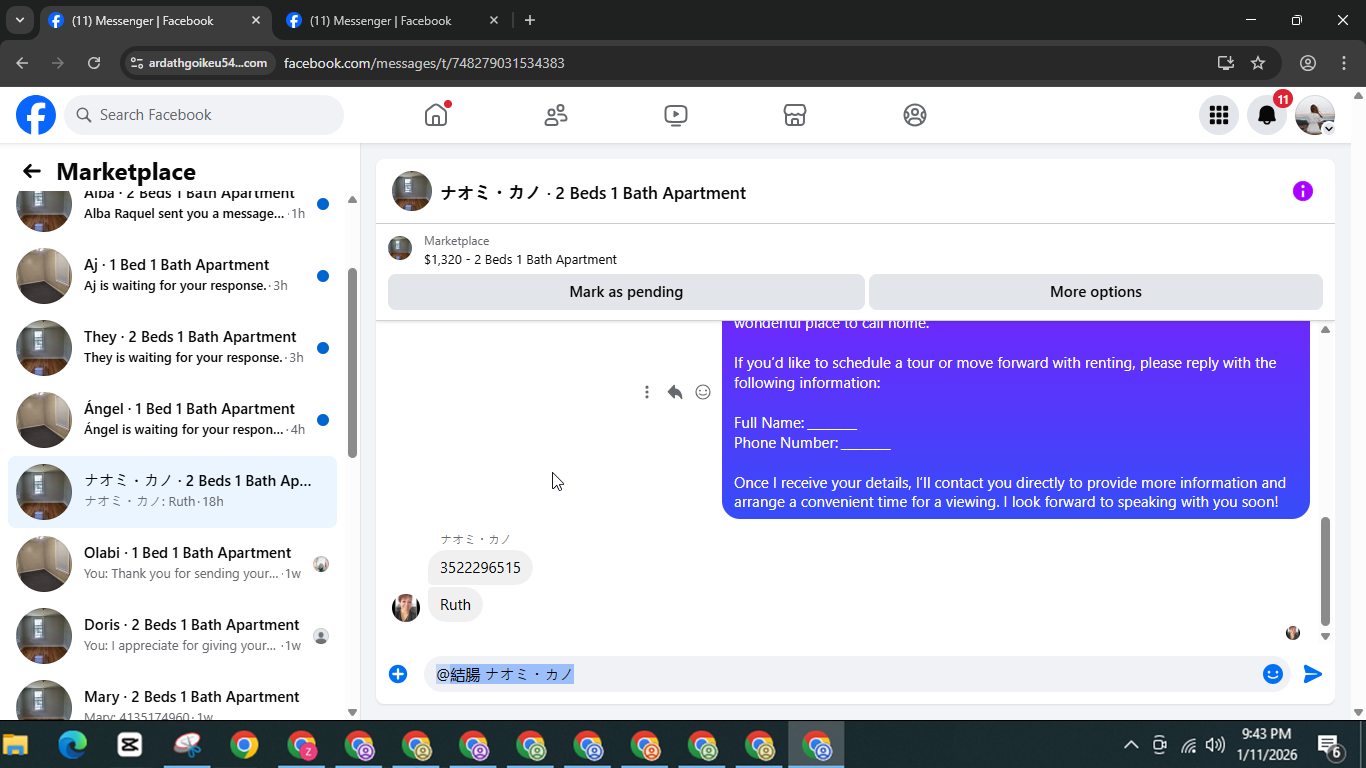This screenshot has width=1366, height=768.
Task: Click the conversation list scrollbar
Action: [352, 363]
